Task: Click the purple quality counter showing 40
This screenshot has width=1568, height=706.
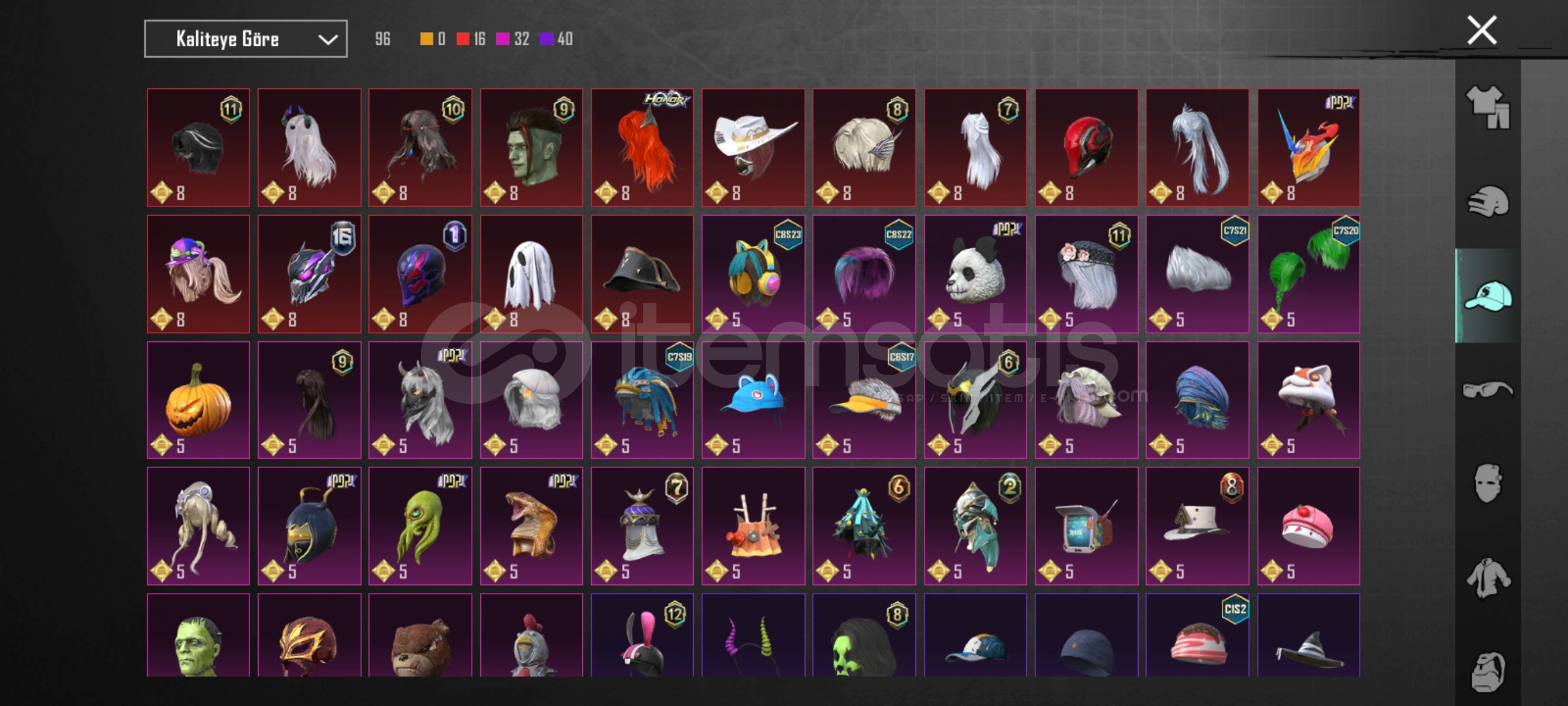Action: (x=556, y=39)
